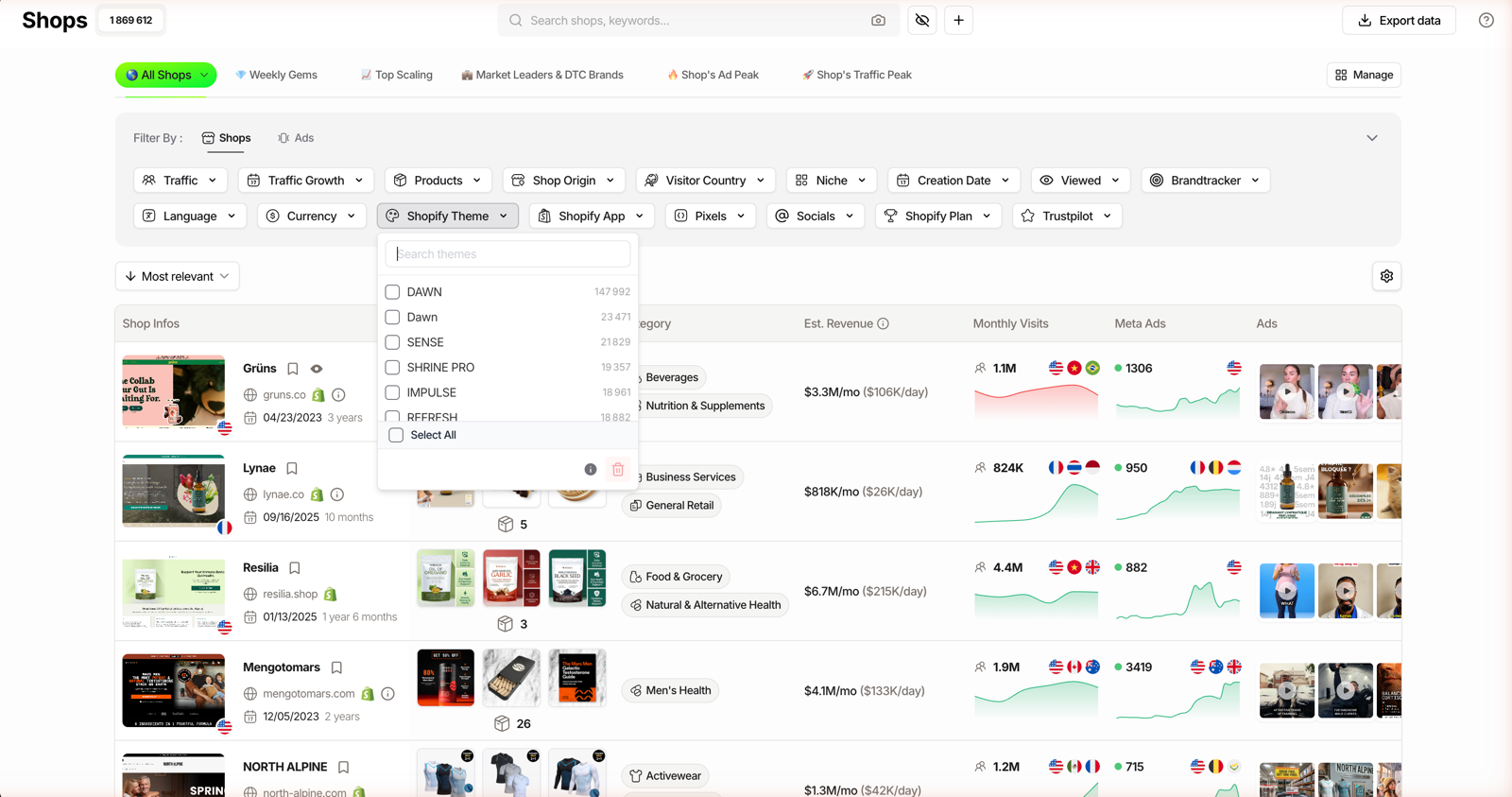Open the resilia.shop link
The width and height of the screenshot is (1512, 797).
click(290, 594)
